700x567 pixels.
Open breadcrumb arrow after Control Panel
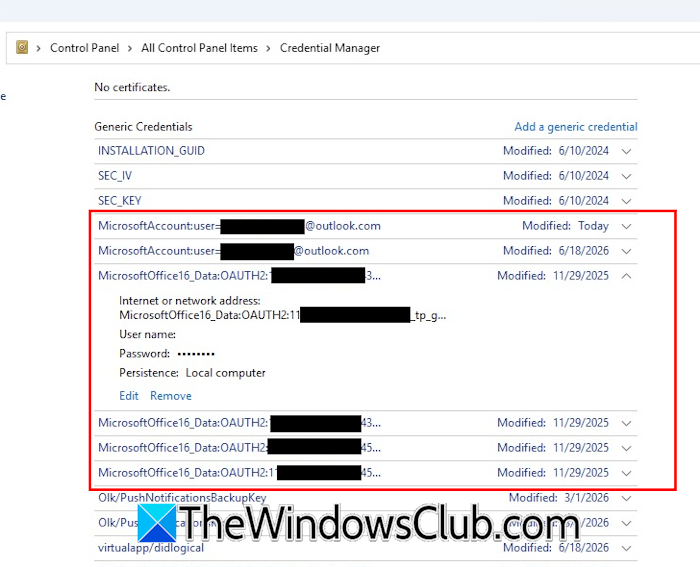pos(129,48)
